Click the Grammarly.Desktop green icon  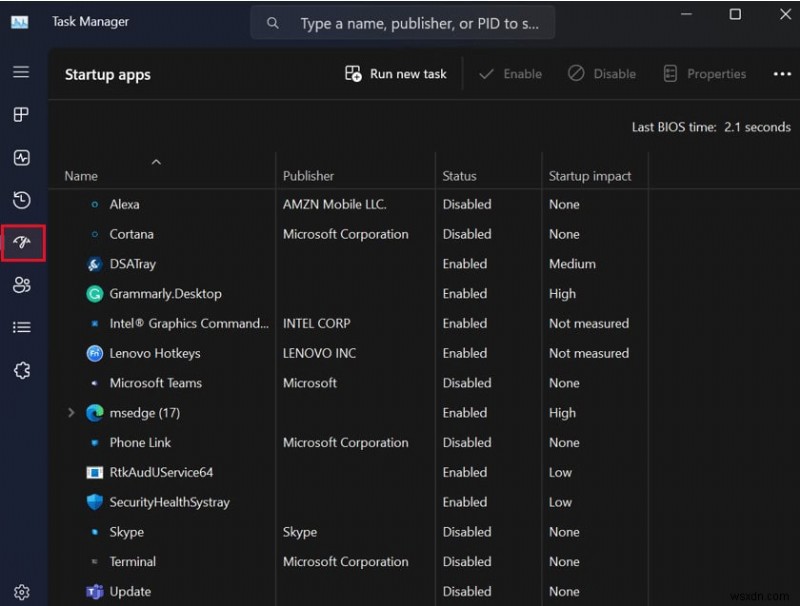point(94,294)
